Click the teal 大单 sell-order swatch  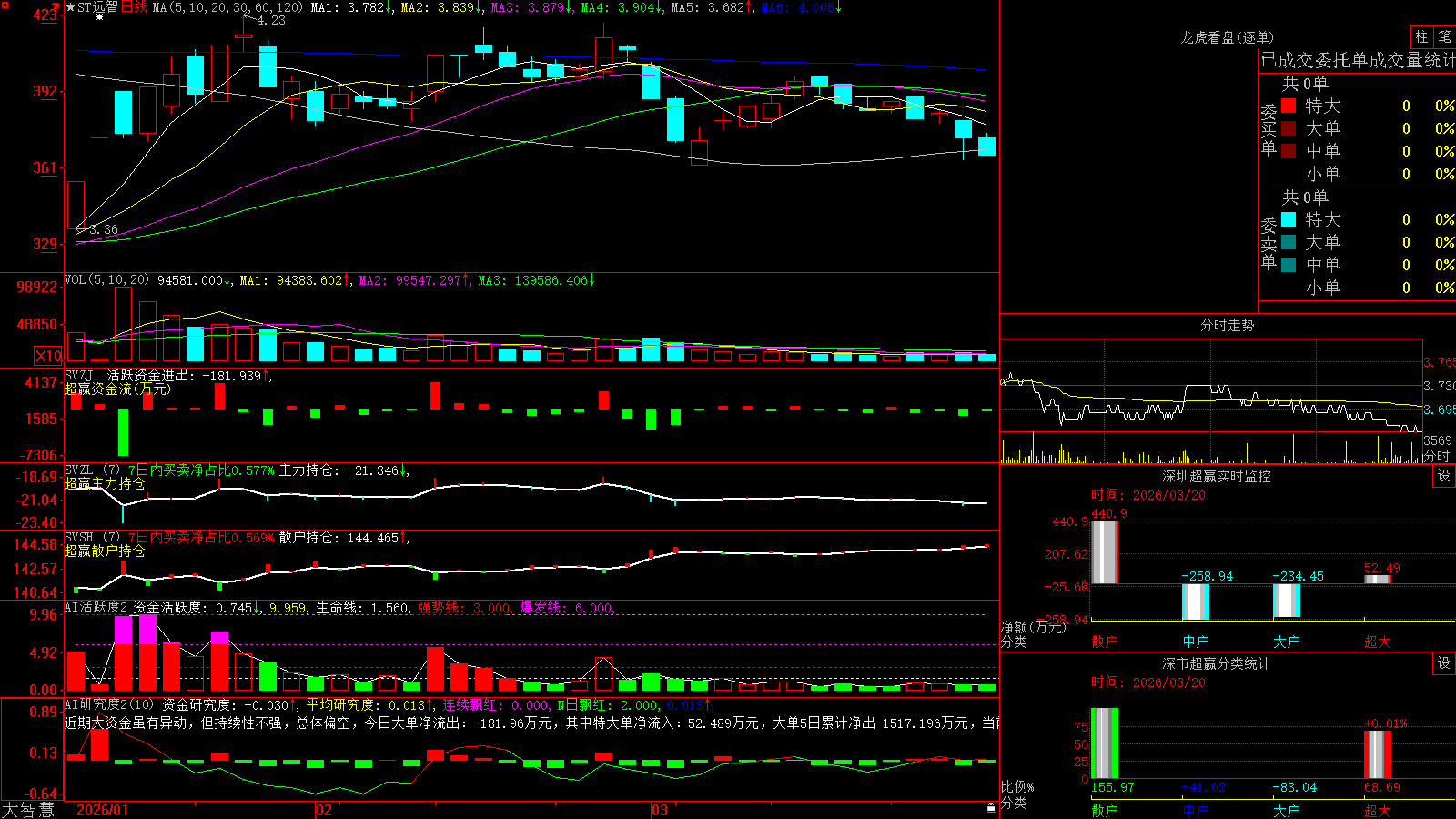click(1289, 242)
